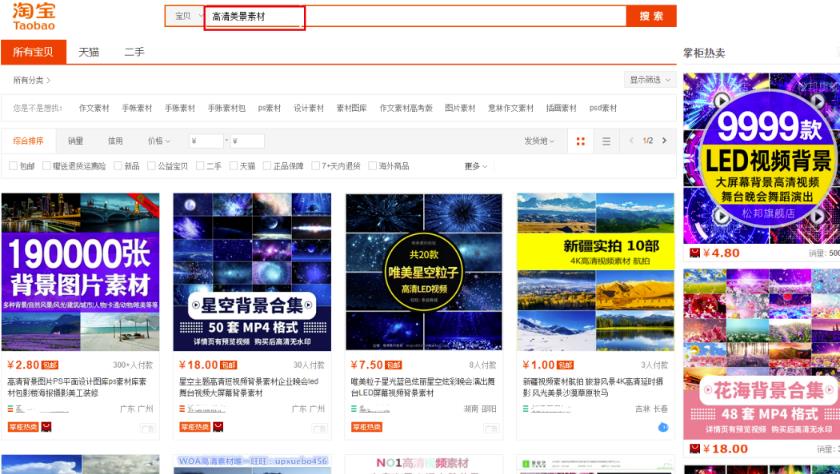Screen dimensions: 840x474
Task: Check the 天猫 filter checkbox
Action: (234, 166)
